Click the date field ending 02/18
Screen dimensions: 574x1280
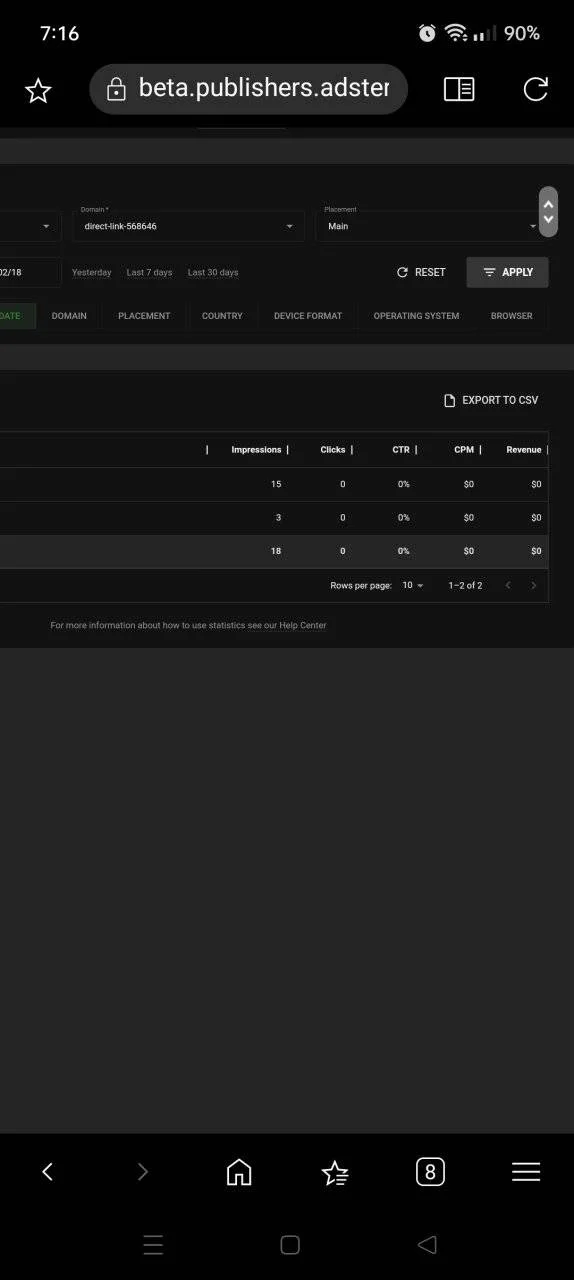(x=30, y=272)
